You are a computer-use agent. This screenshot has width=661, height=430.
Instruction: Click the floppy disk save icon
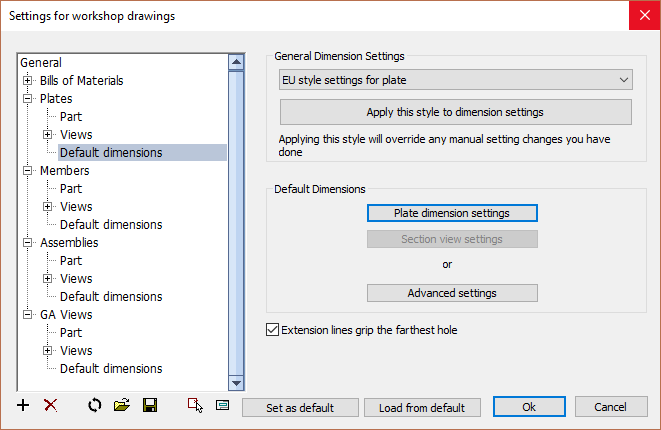[150, 406]
